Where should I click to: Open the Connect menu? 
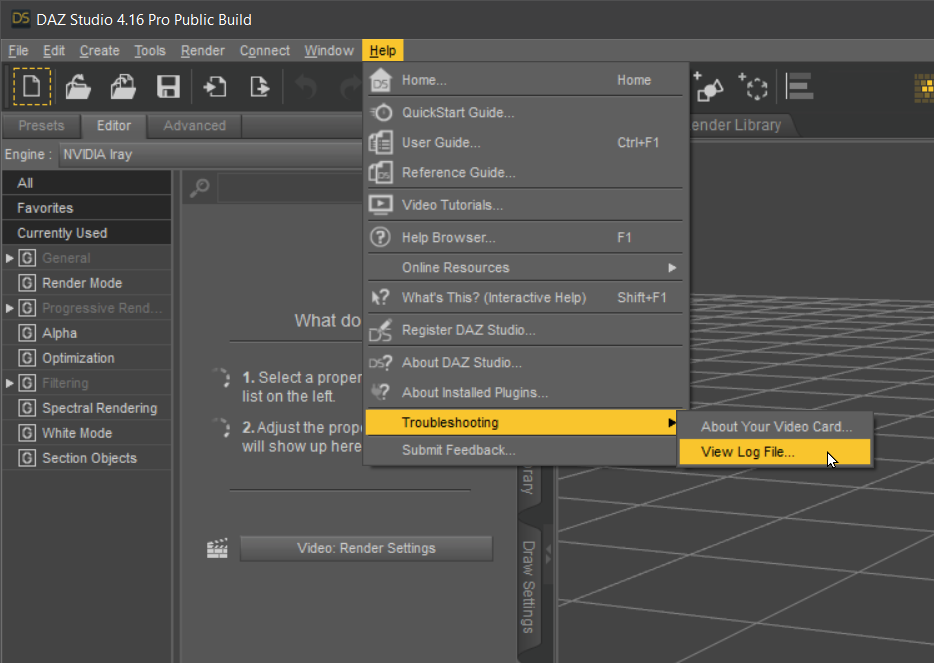[264, 51]
